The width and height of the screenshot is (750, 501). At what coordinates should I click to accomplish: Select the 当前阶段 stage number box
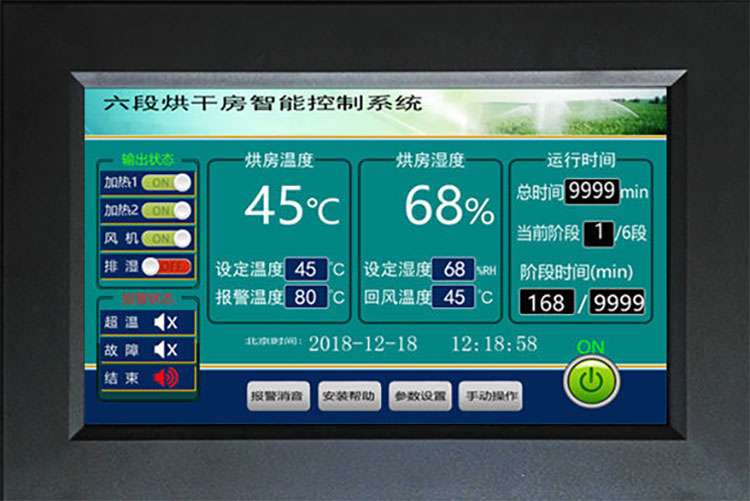tap(598, 233)
